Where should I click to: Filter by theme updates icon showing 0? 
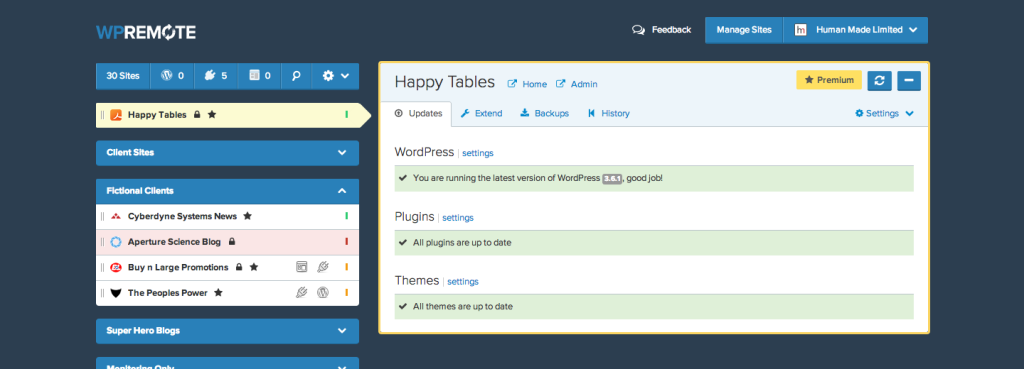point(259,76)
